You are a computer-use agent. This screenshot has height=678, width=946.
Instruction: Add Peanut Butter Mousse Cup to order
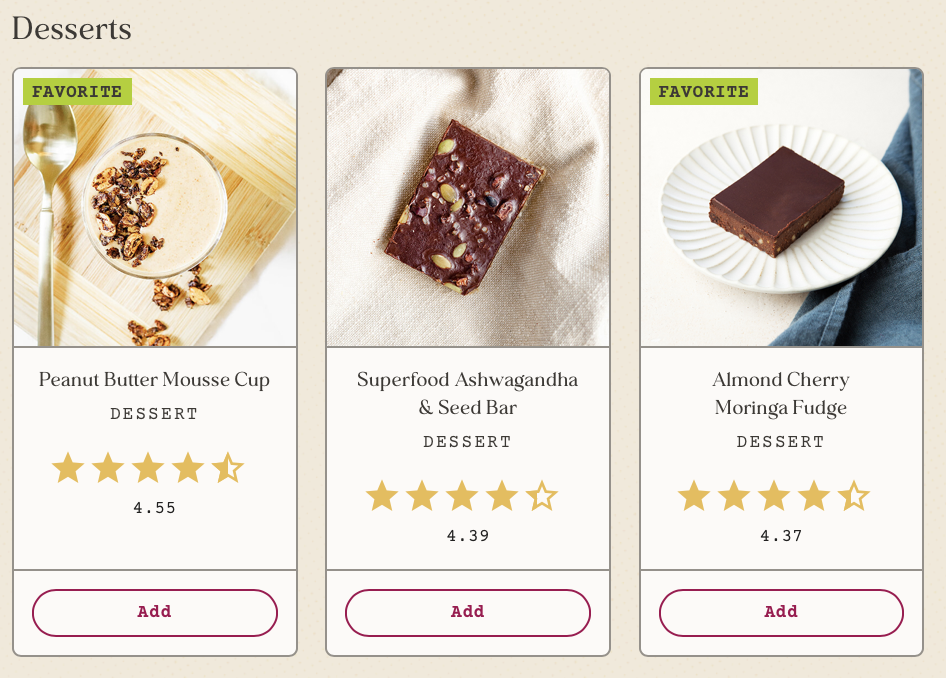pyautogui.click(x=155, y=612)
